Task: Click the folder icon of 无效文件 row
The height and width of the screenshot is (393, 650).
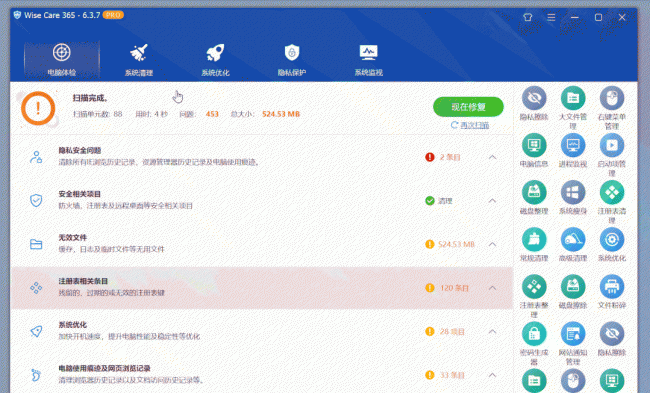Action: (x=36, y=244)
